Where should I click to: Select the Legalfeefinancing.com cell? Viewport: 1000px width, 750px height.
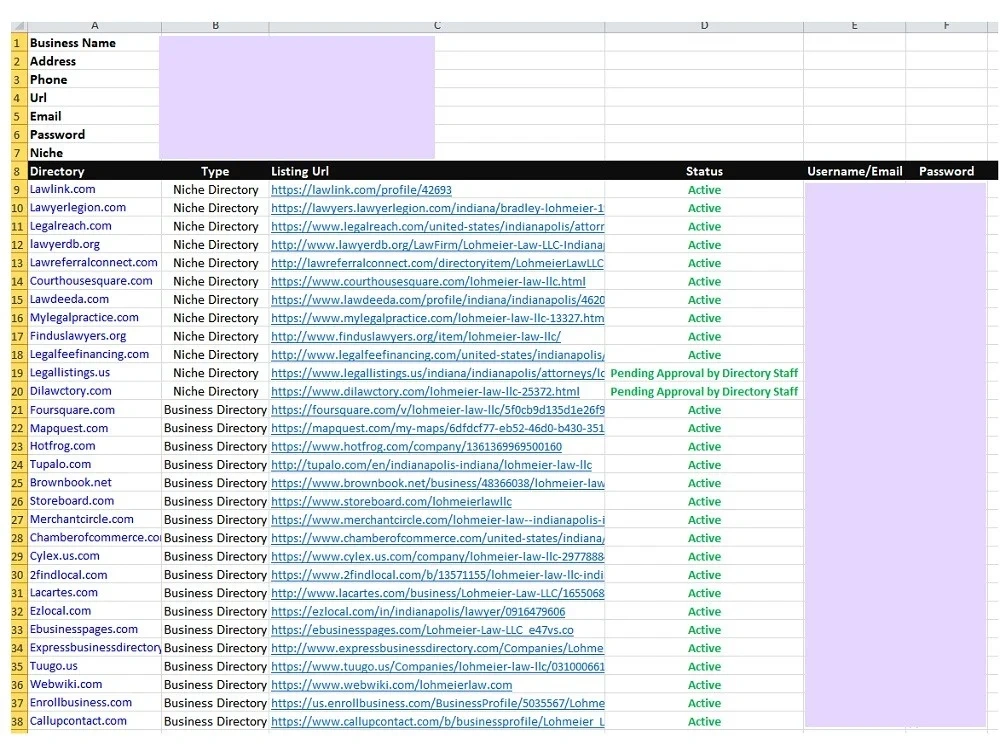click(94, 355)
